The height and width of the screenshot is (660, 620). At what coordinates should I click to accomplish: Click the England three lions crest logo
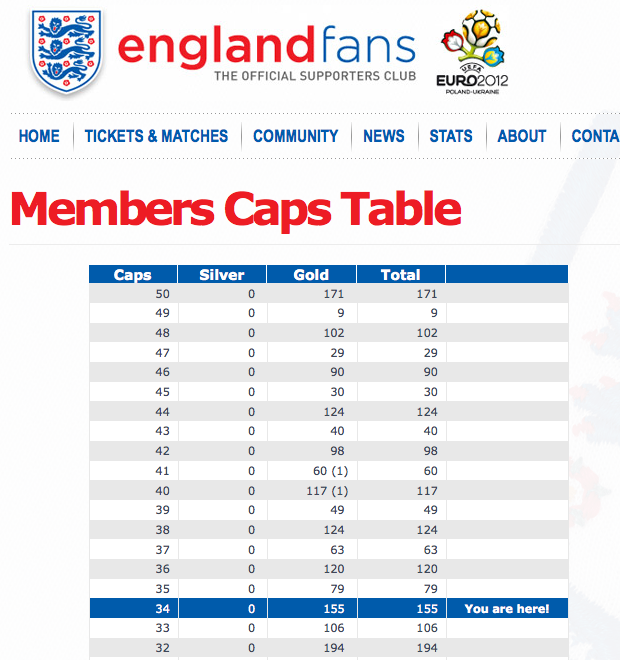[66, 52]
